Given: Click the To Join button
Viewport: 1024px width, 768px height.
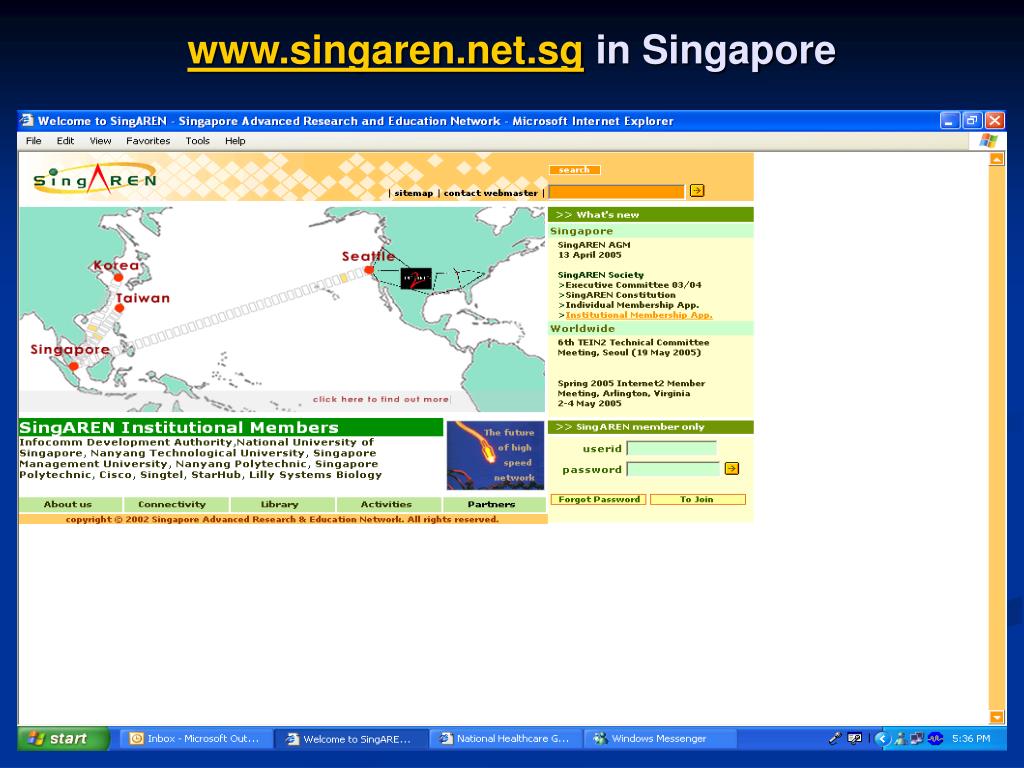Looking at the screenshot, I should pos(697,500).
